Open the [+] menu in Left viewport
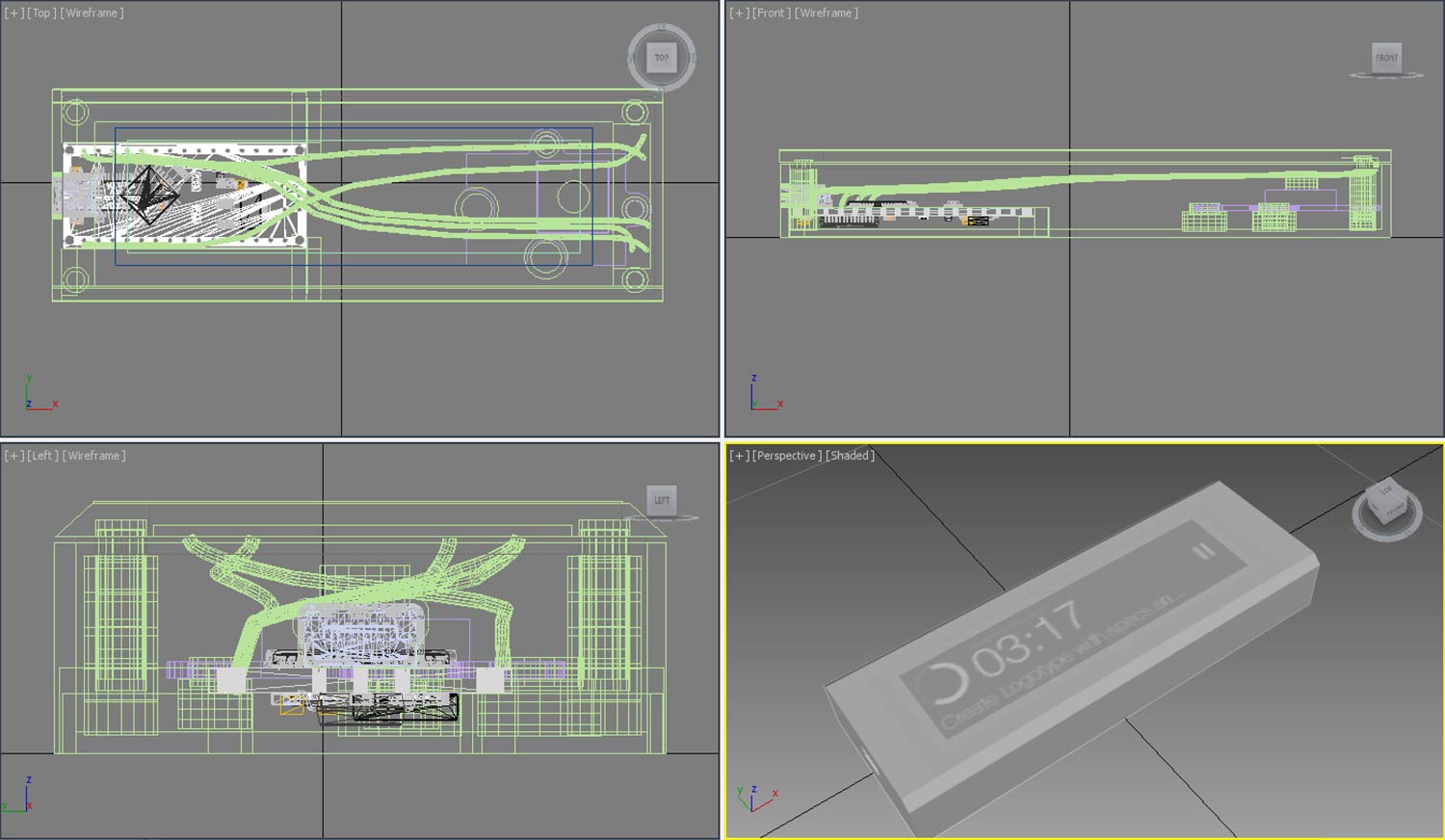This screenshot has height=840, width=1445. click(13, 456)
